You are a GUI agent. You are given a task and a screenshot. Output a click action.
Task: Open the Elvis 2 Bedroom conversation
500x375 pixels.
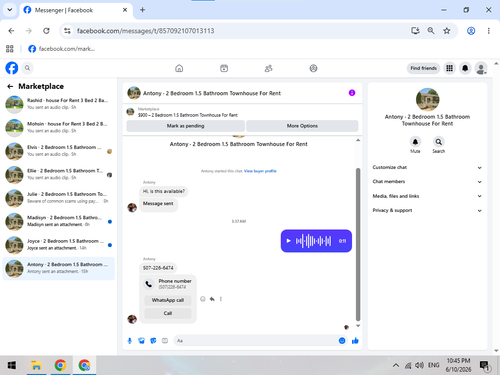tap(59, 151)
